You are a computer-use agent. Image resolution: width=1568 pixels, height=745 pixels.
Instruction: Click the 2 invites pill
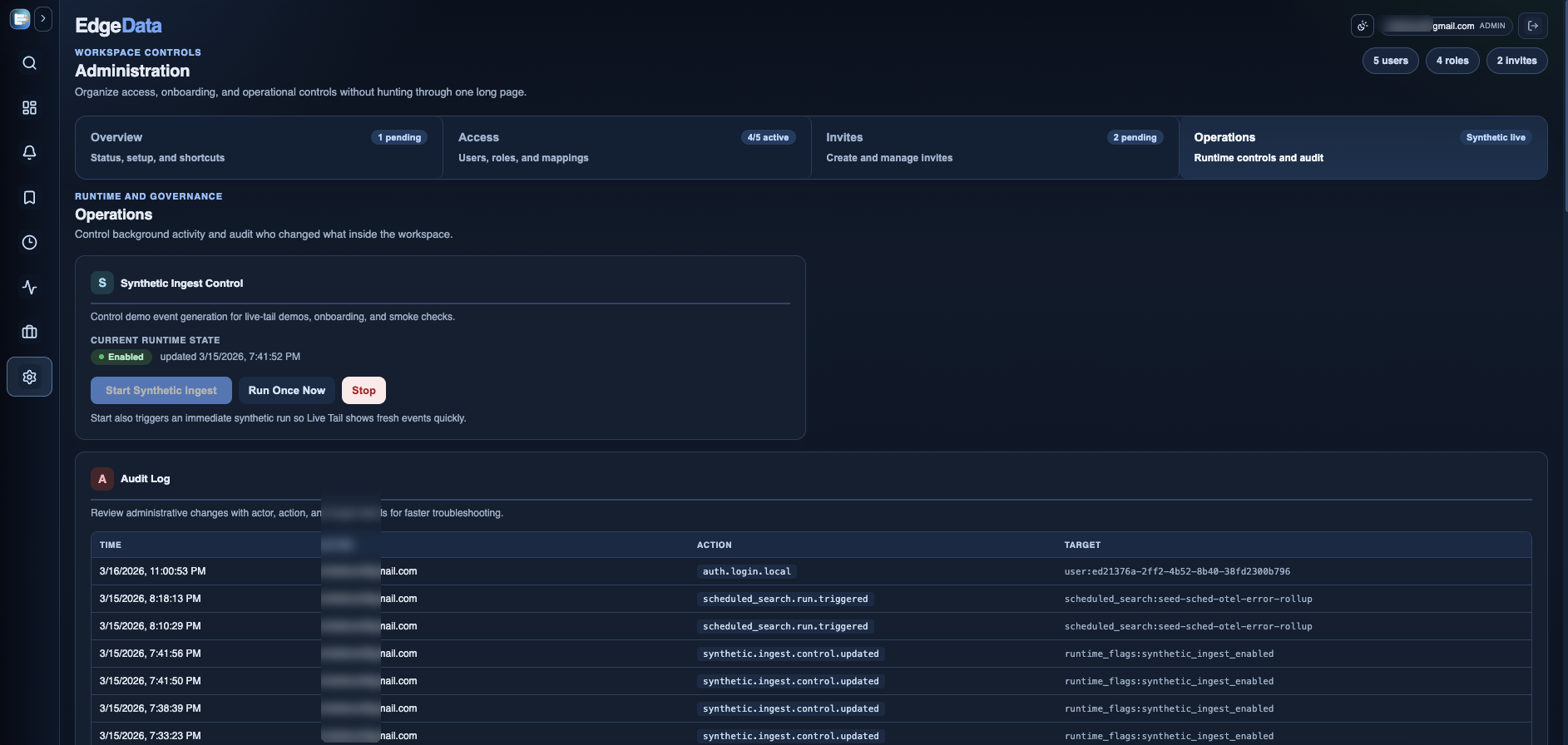point(1517,61)
